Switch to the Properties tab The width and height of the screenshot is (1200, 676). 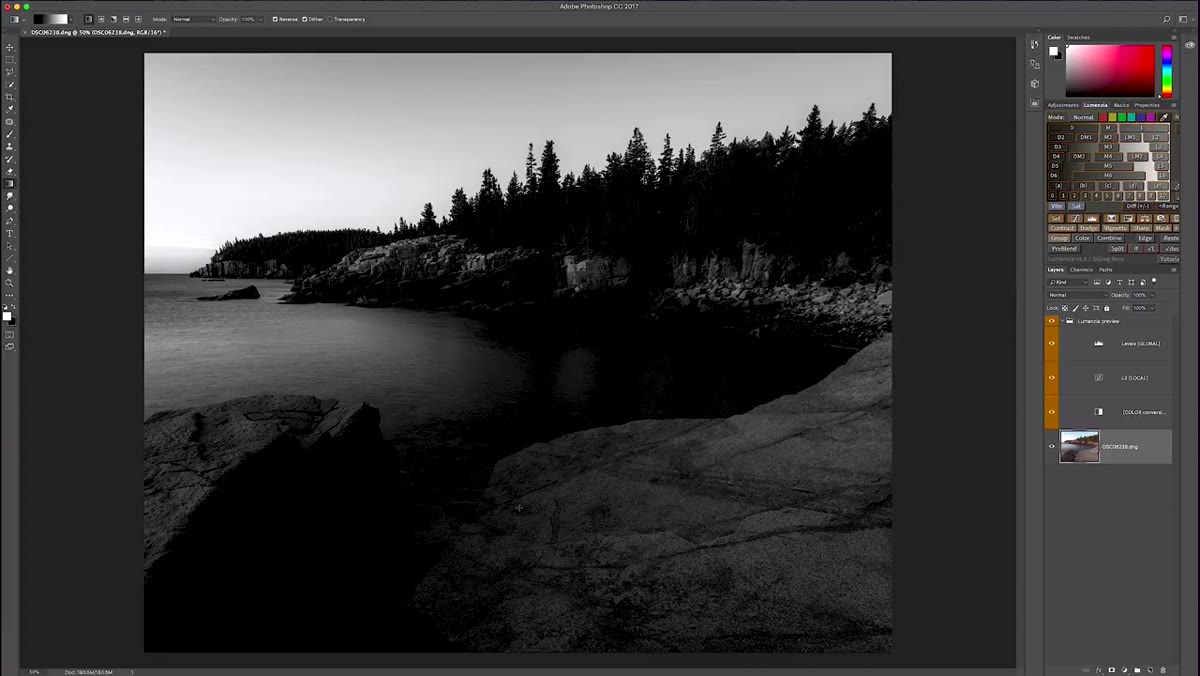[x=1147, y=105]
